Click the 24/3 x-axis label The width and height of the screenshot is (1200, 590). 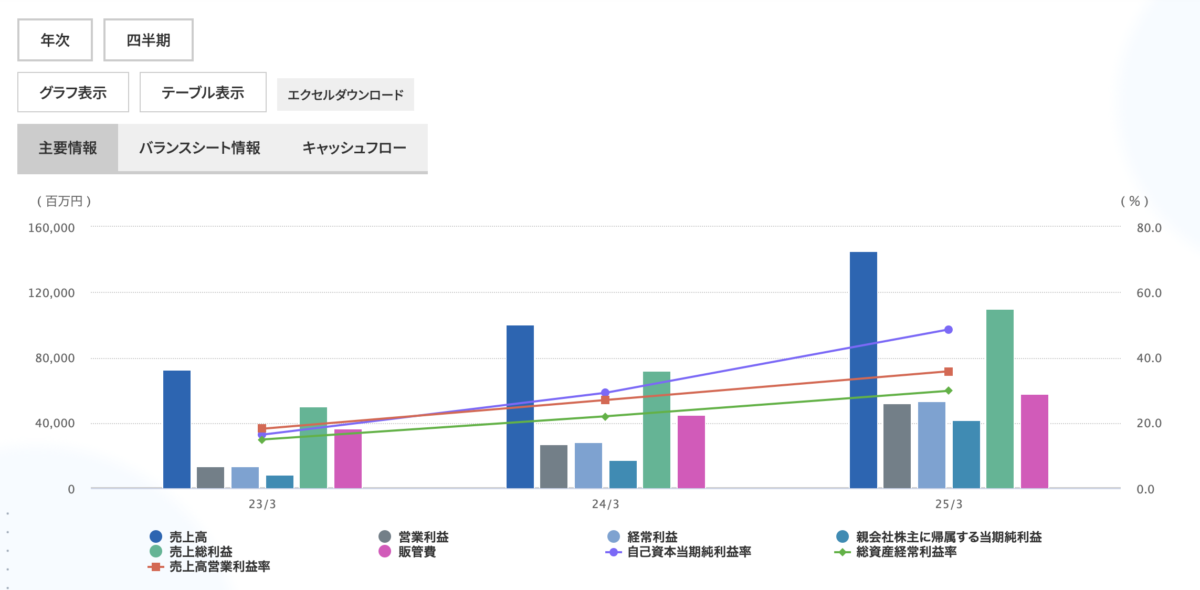pos(605,504)
